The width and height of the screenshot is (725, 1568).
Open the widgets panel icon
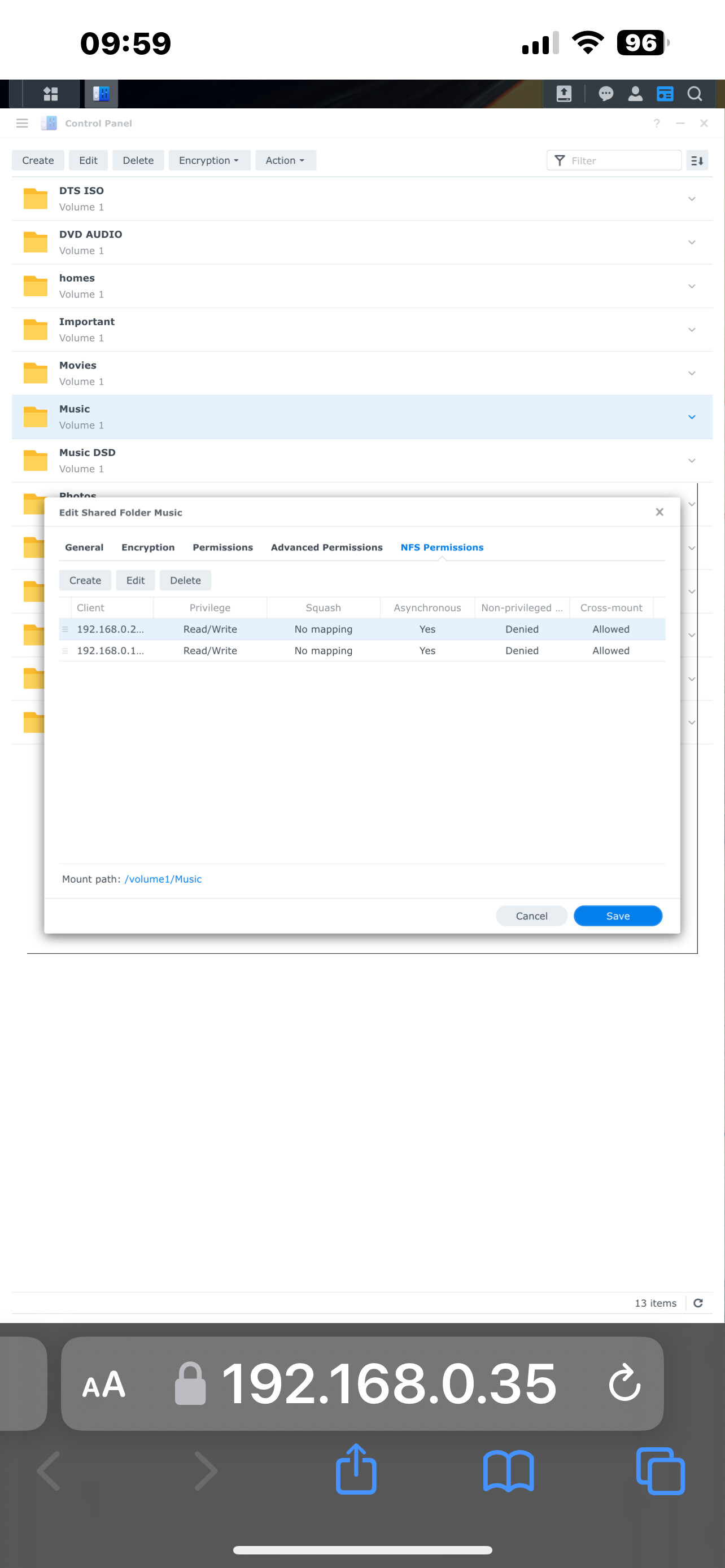pyautogui.click(x=665, y=94)
